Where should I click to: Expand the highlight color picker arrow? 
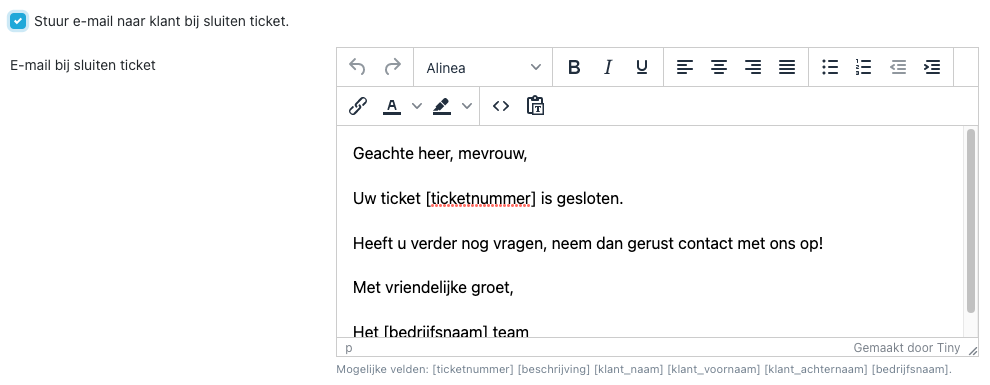click(467, 106)
